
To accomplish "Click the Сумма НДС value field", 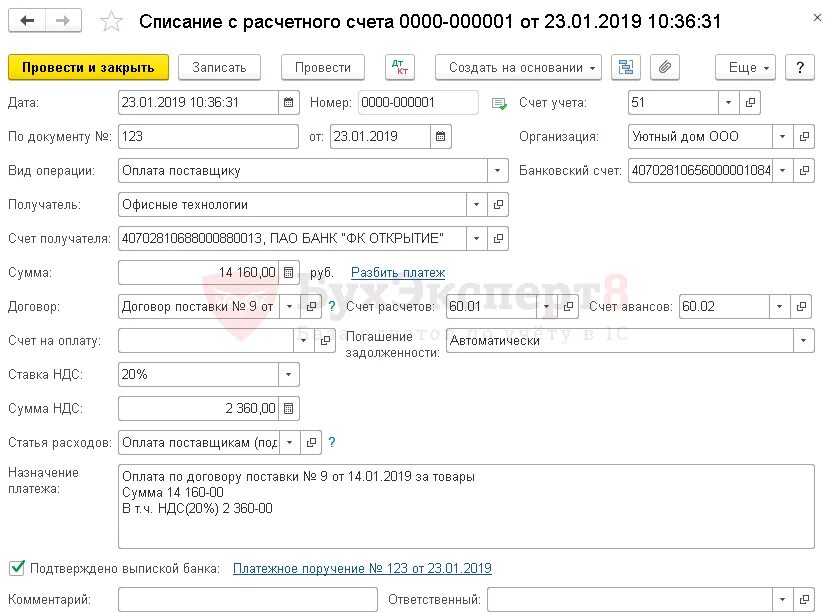I will 199,408.
